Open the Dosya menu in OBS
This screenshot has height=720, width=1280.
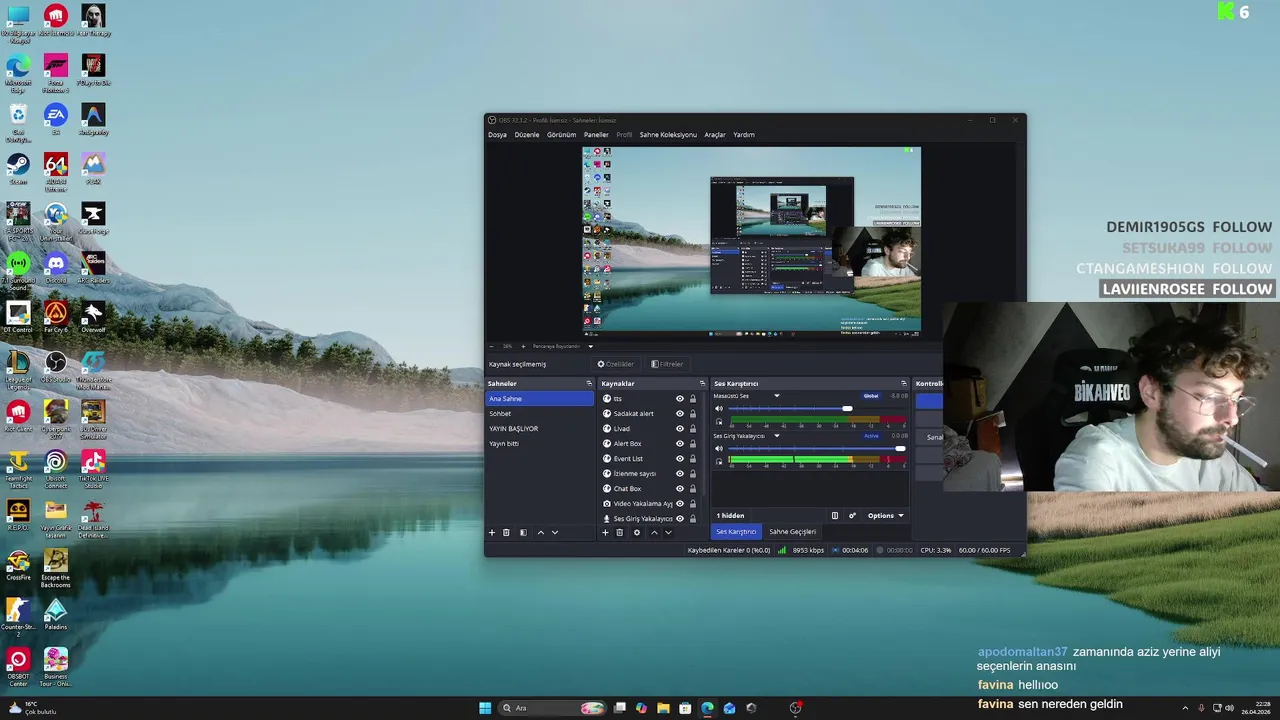point(497,134)
